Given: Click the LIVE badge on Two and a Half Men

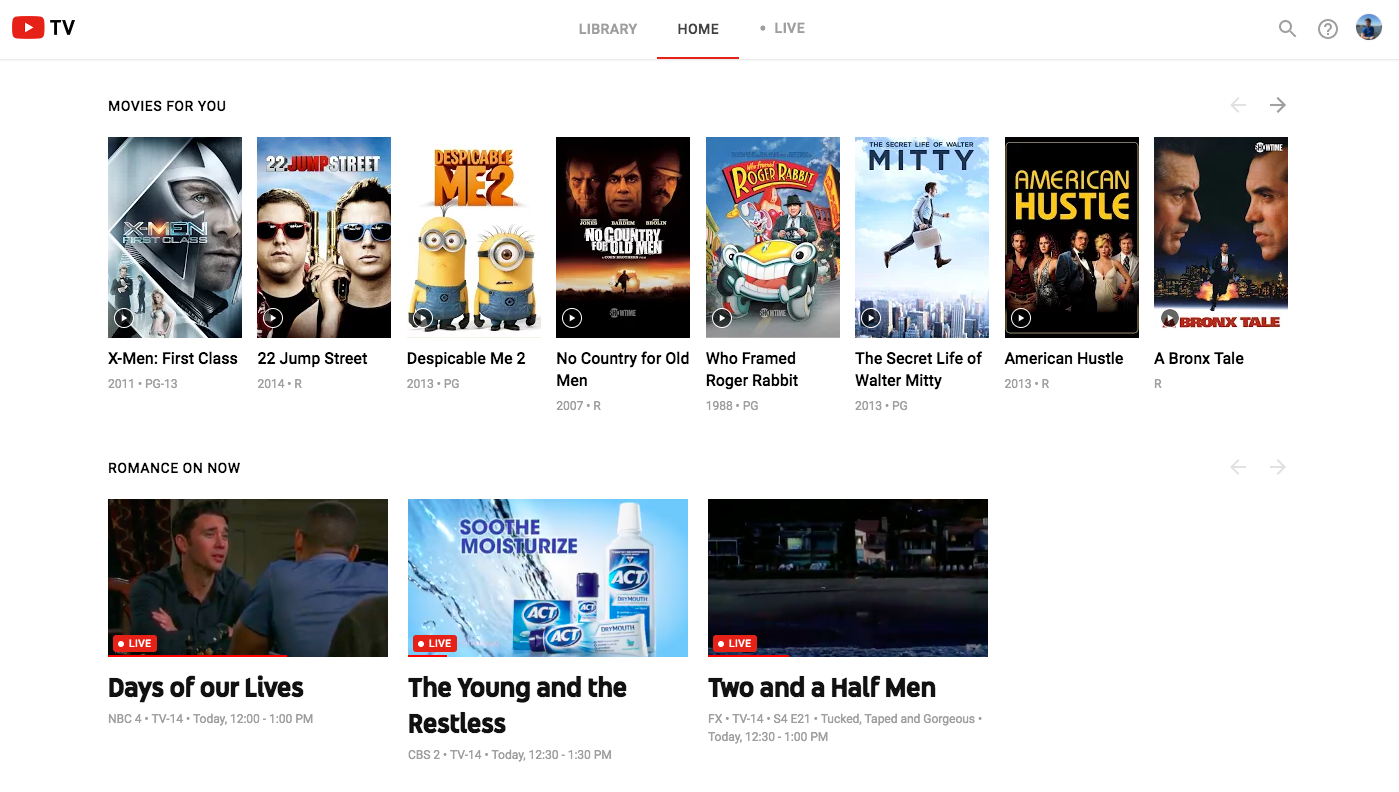Looking at the screenshot, I should point(734,643).
